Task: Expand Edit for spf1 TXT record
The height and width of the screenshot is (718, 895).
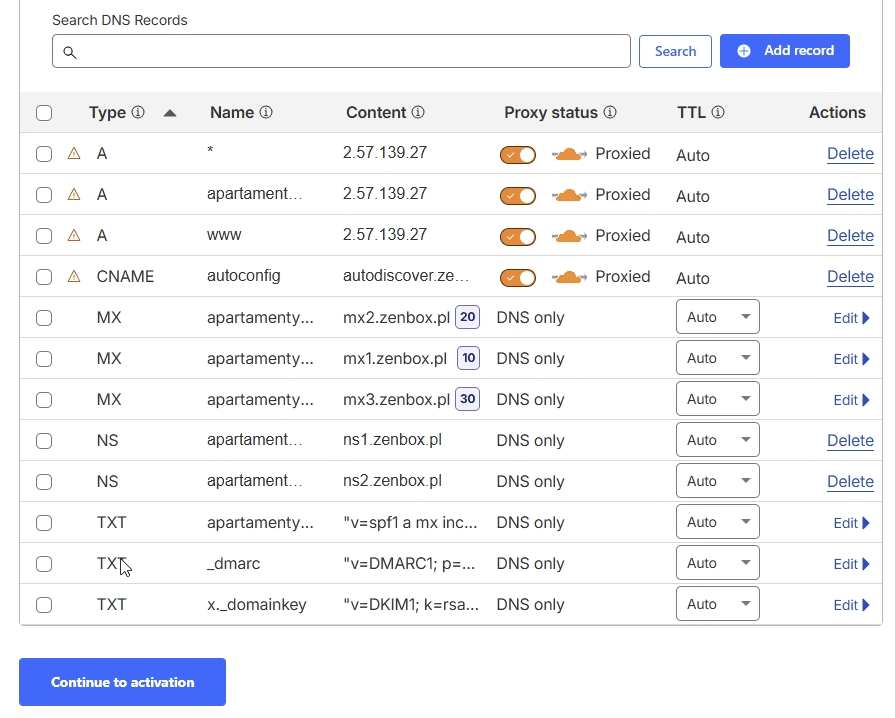Action: pyautogui.click(x=852, y=523)
